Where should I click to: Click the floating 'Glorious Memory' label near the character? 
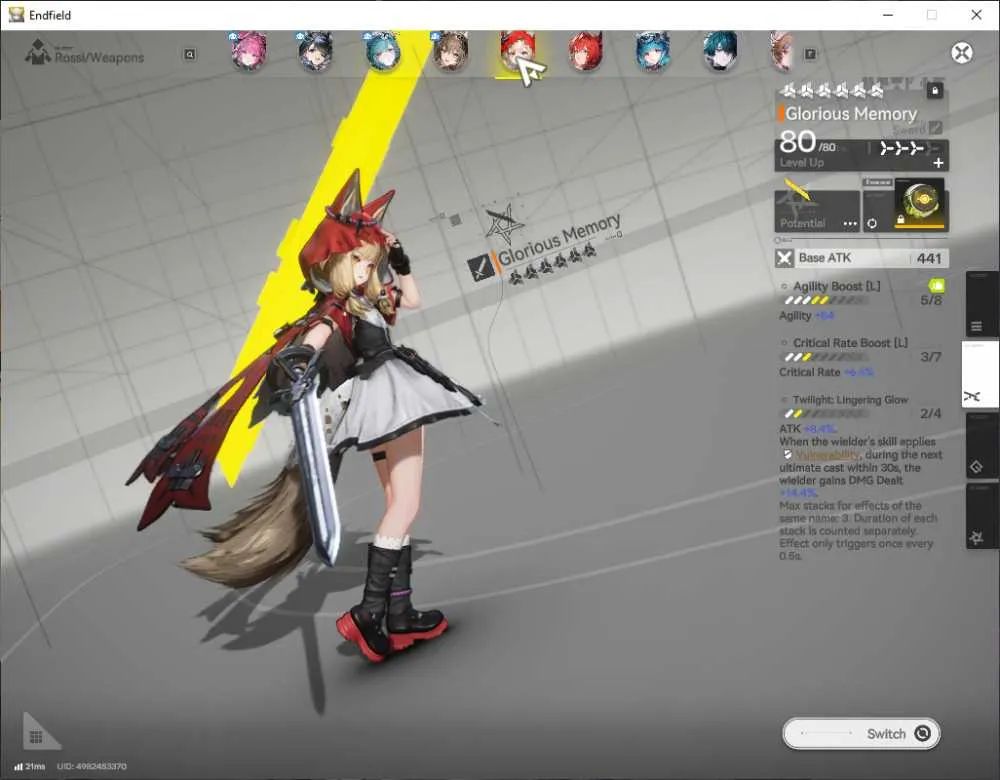(559, 239)
